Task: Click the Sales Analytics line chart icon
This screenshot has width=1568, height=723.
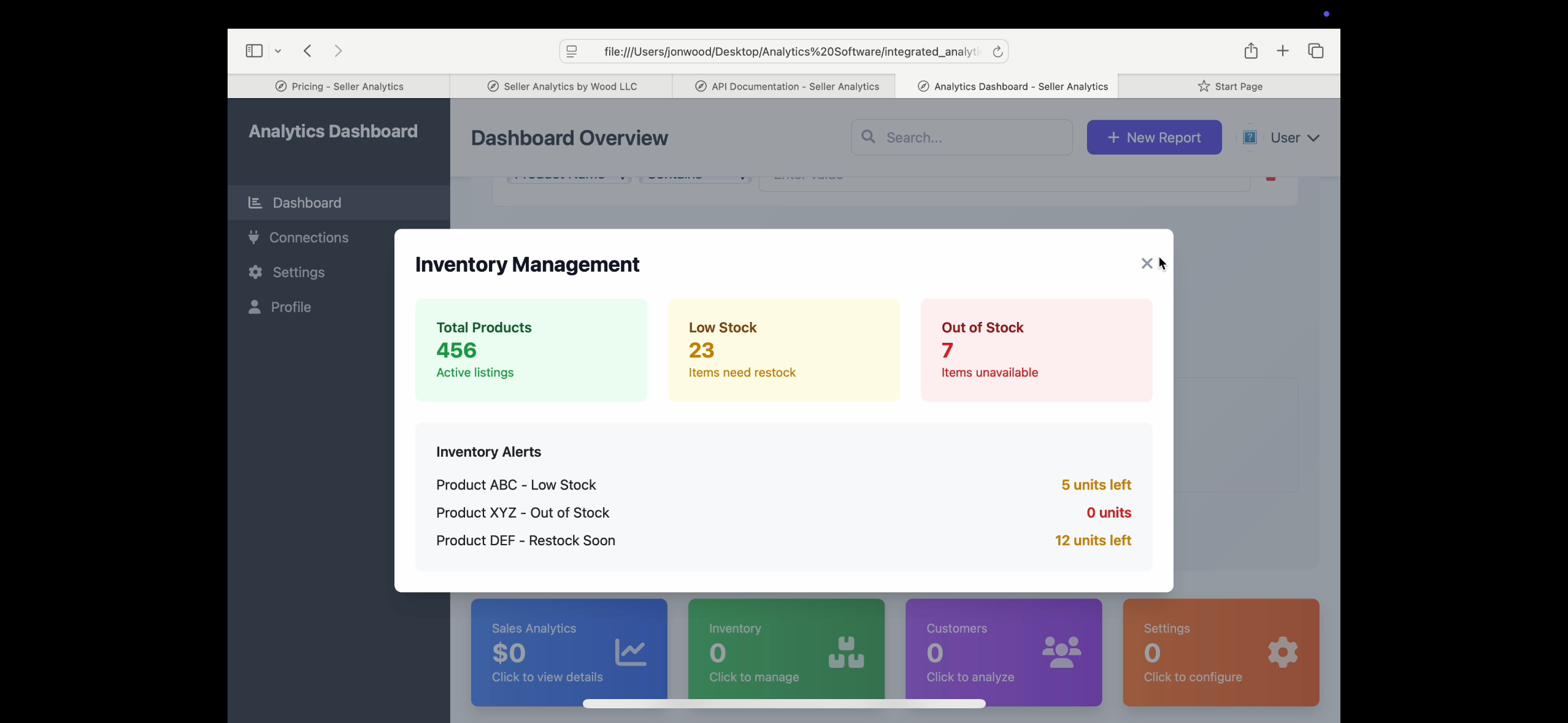Action: (x=631, y=652)
